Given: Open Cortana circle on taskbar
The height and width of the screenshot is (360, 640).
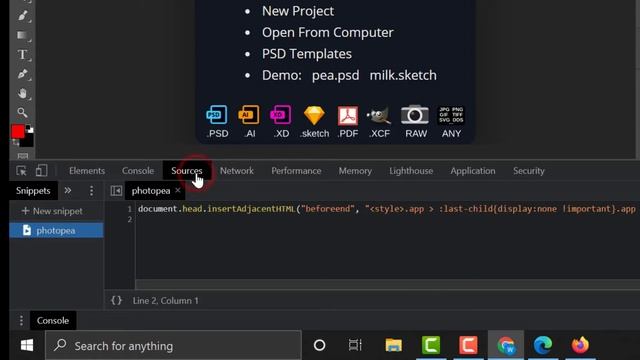Looking at the screenshot, I should (319, 345).
